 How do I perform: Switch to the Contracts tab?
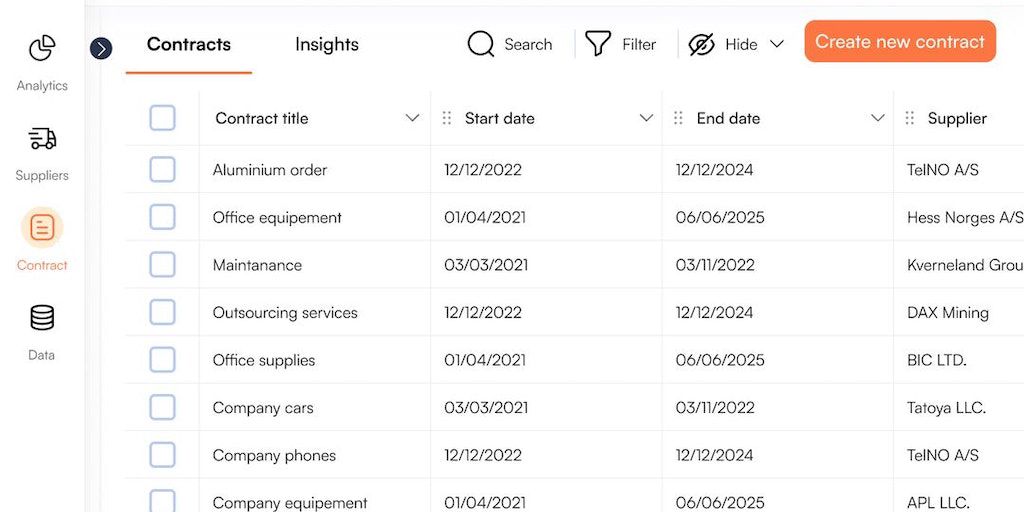(x=189, y=45)
